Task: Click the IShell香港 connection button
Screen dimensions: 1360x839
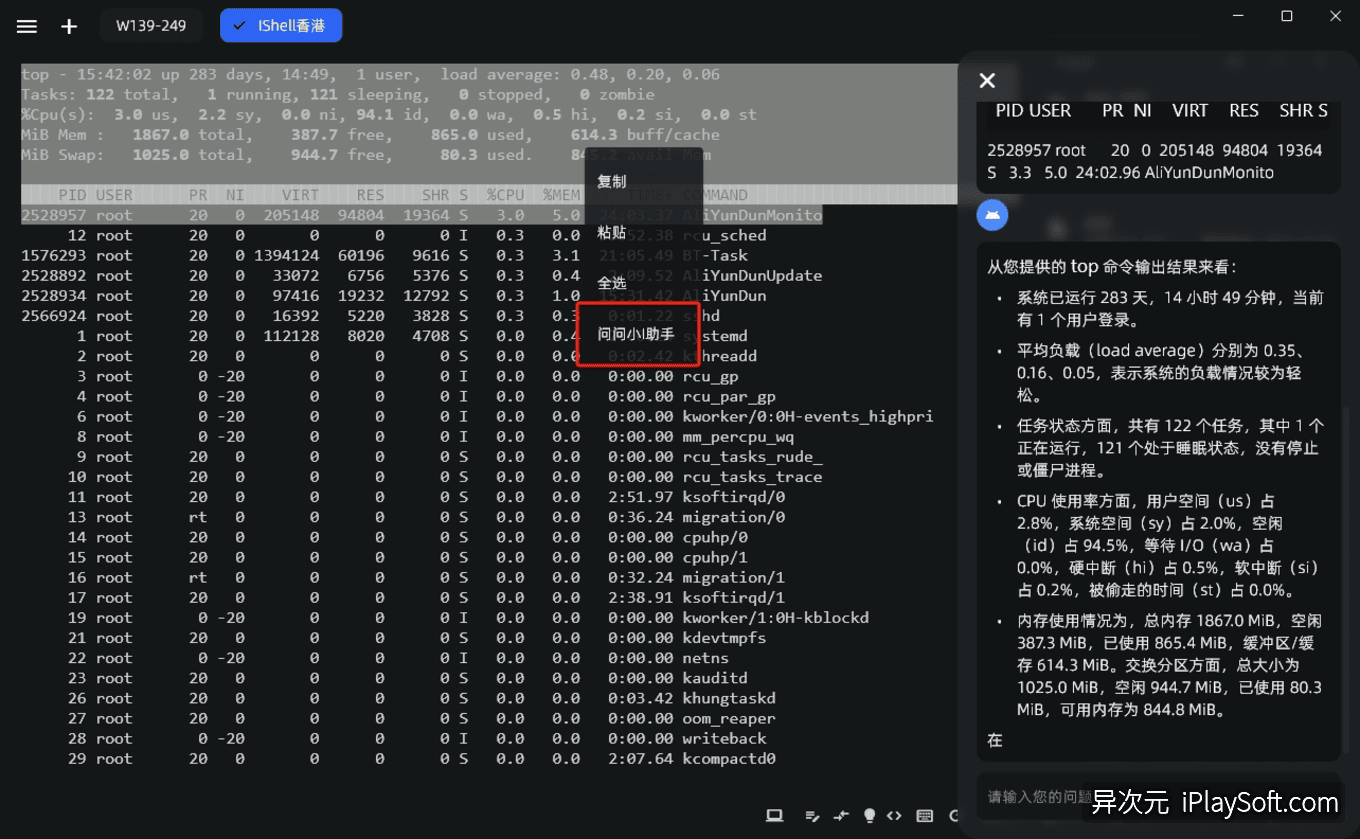Action: 281,26
